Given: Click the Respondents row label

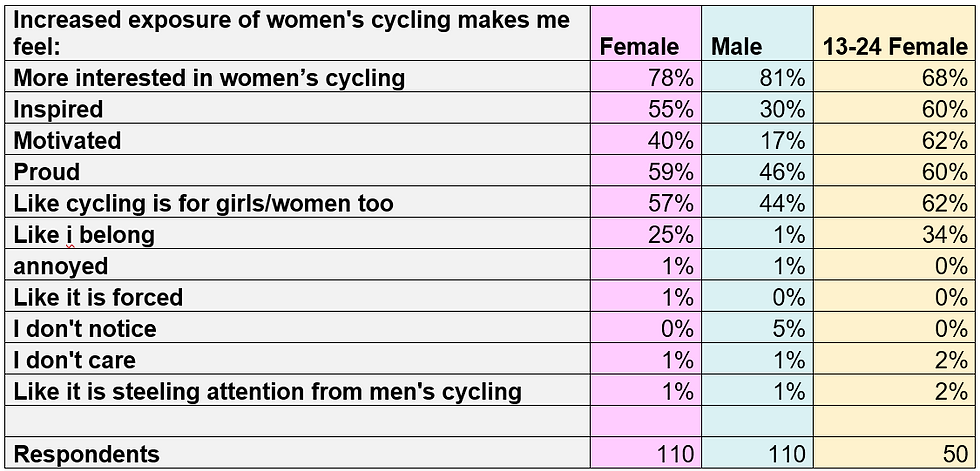Looking at the screenshot, I should tap(298, 453).
